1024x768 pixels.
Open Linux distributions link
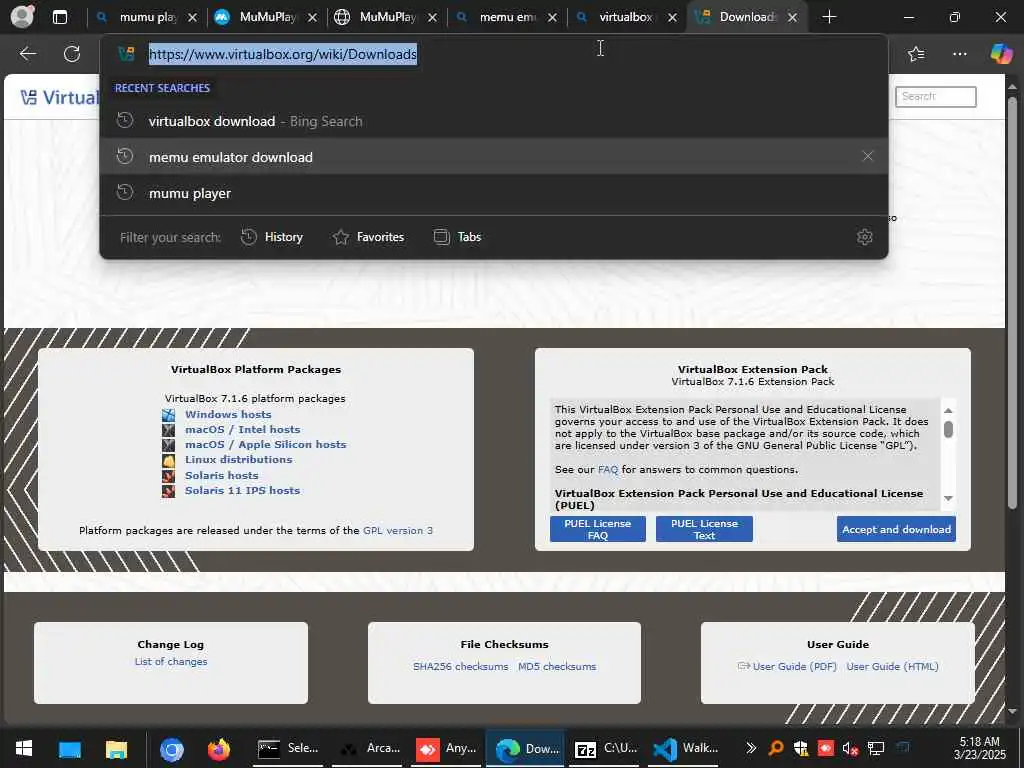(238, 459)
